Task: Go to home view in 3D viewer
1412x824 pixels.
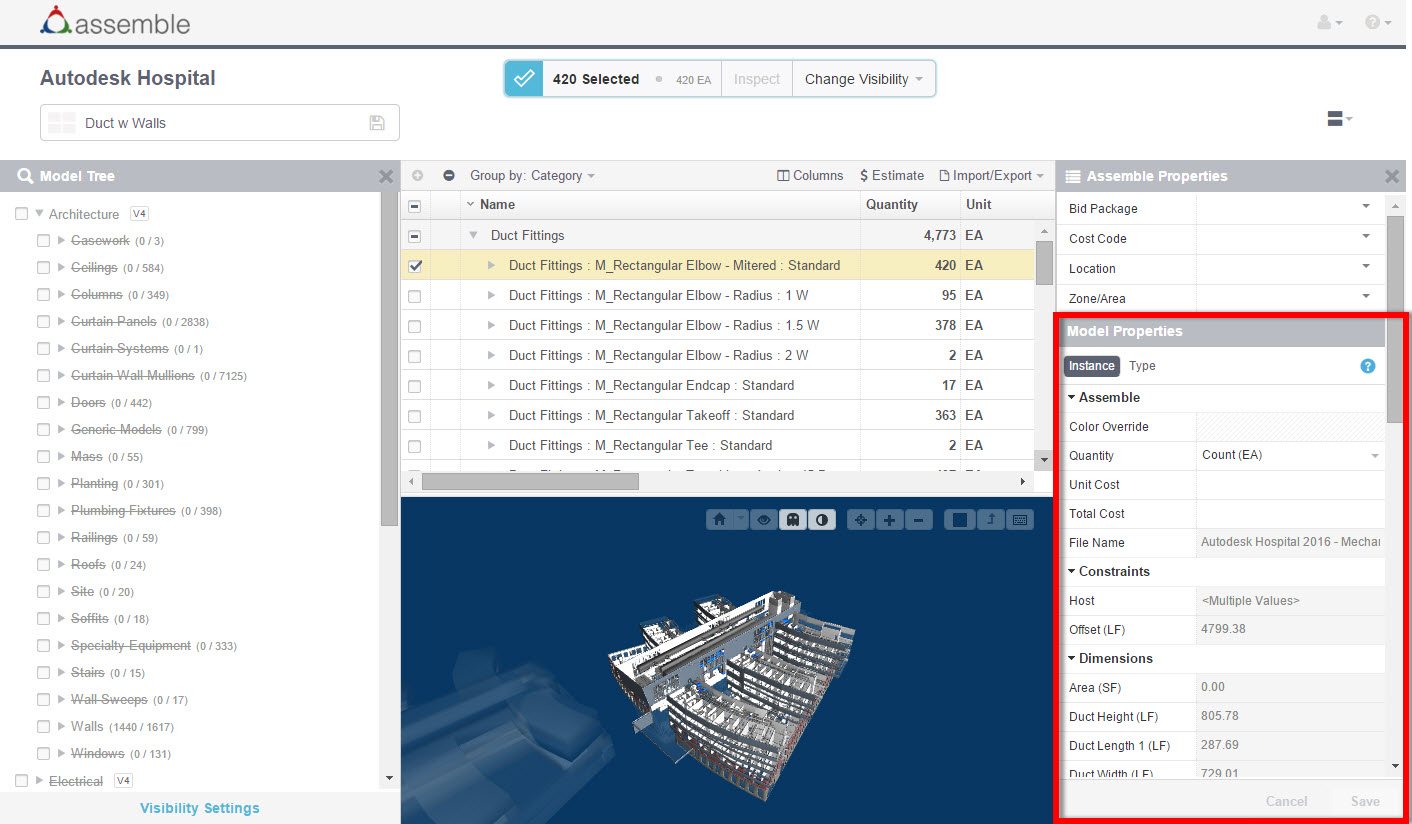Action: pyautogui.click(x=719, y=520)
